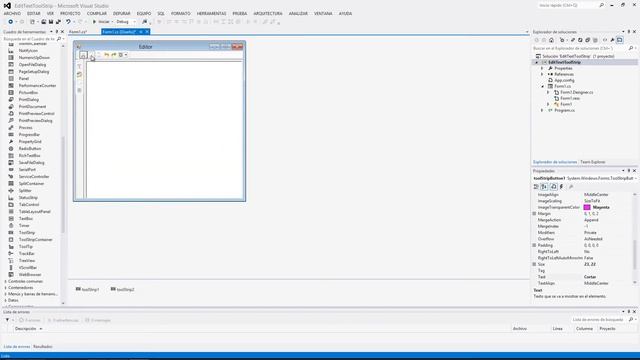Select toolStrip2 in the component tray
640x360 pixels.
(x=122, y=289)
